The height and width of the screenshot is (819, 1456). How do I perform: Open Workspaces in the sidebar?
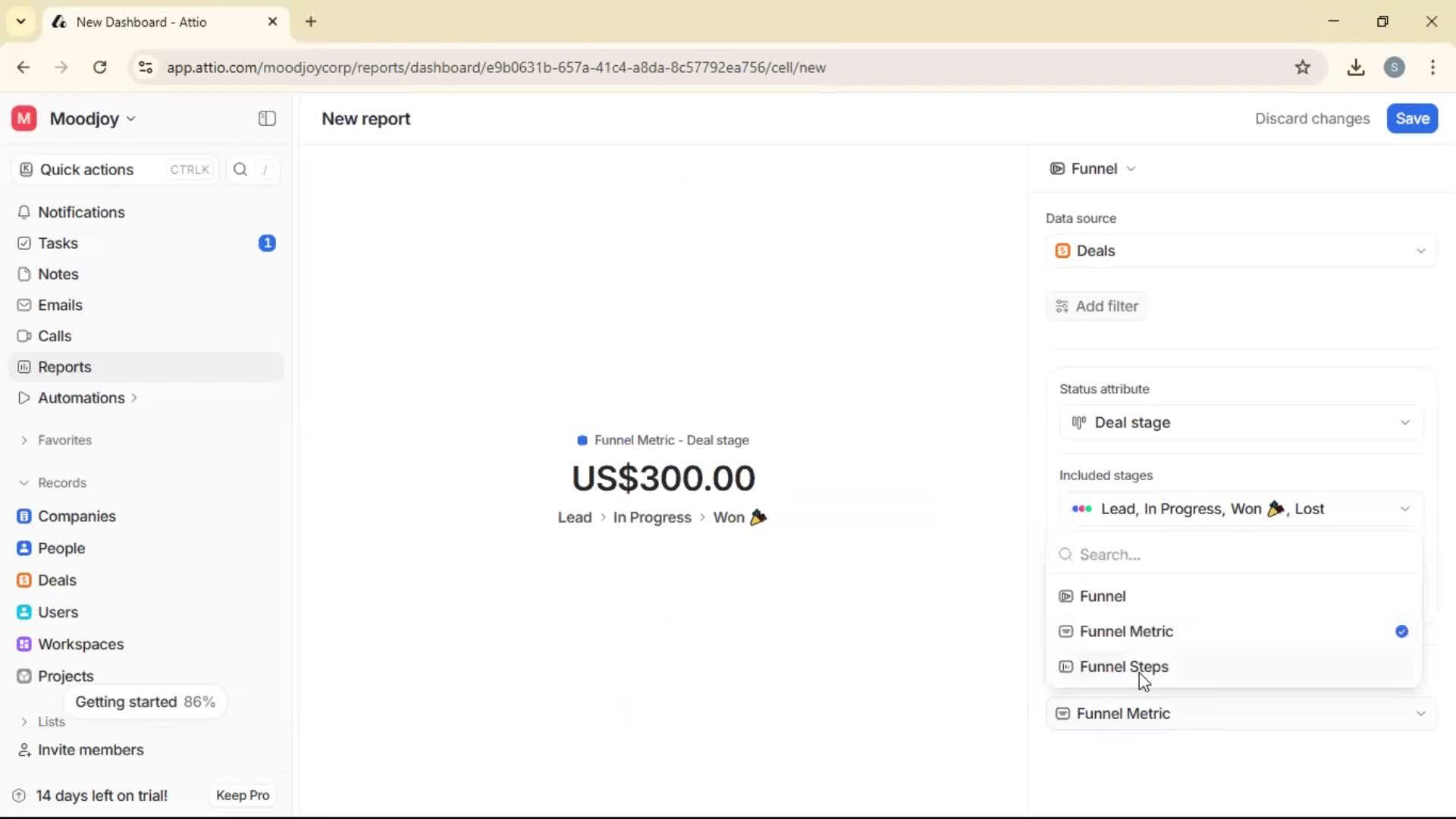click(x=82, y=644)
